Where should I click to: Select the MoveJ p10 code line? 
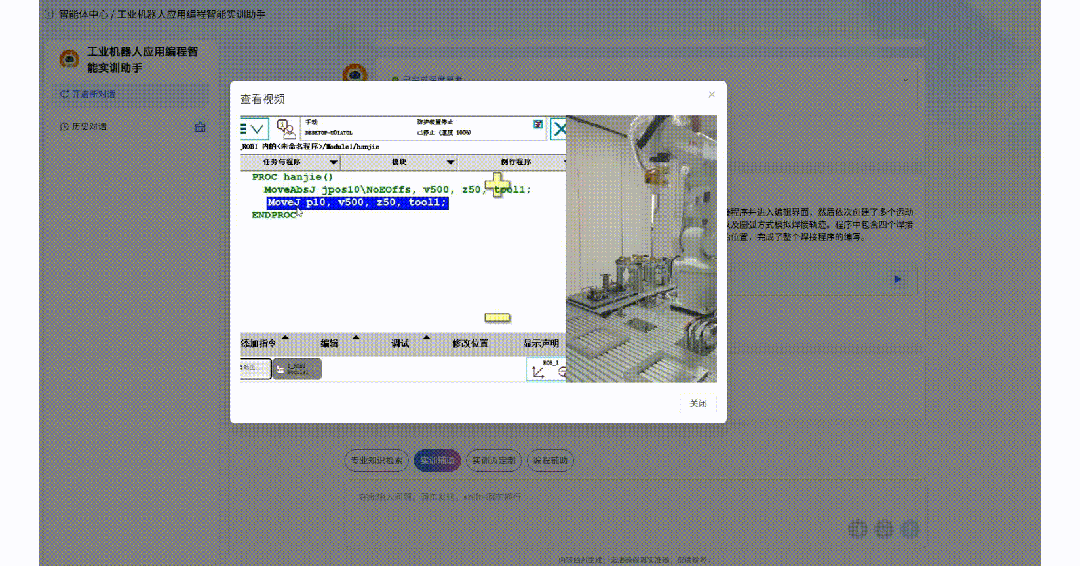(356, 202)
